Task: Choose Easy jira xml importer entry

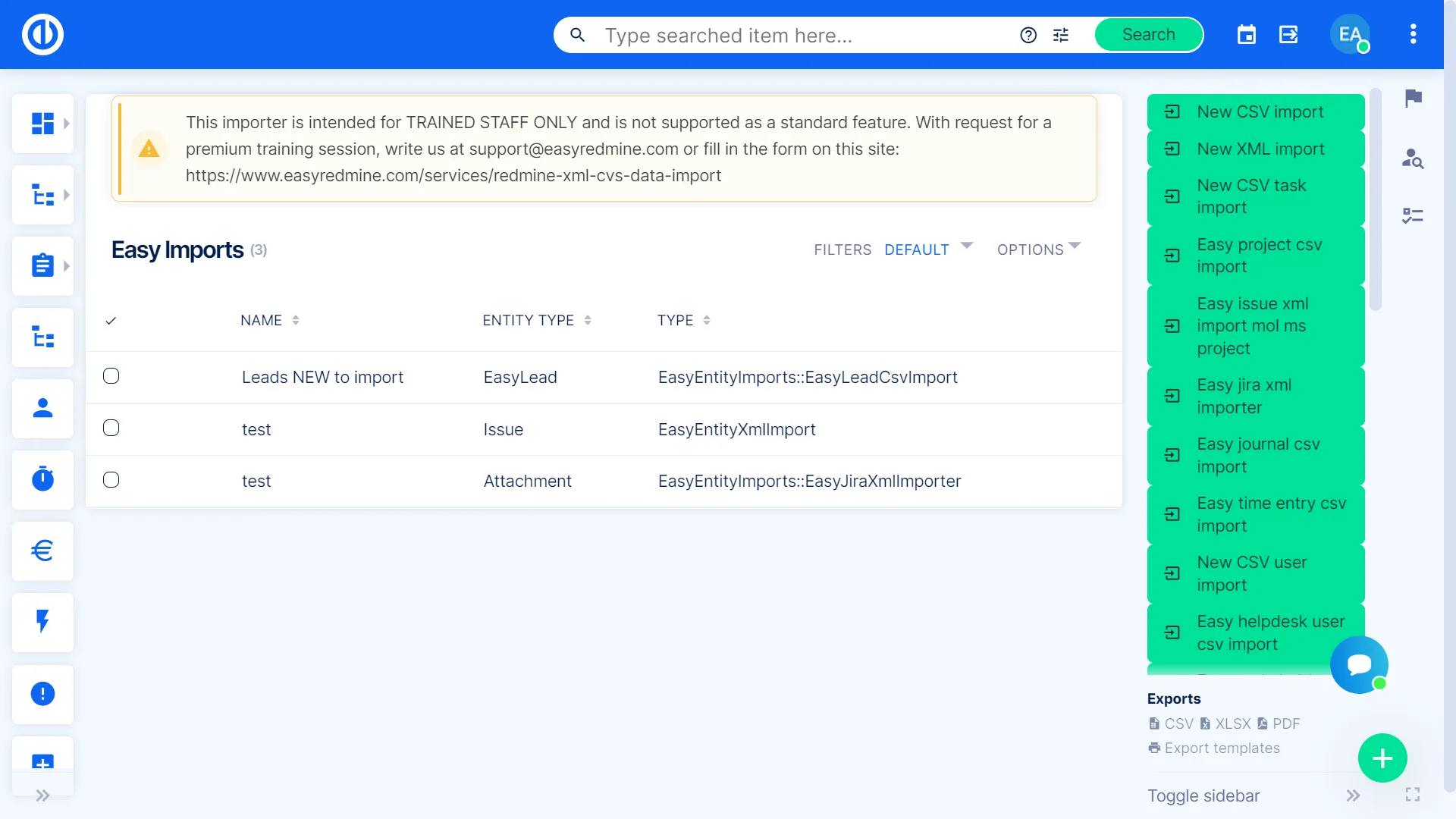Action: (1244, 396)
